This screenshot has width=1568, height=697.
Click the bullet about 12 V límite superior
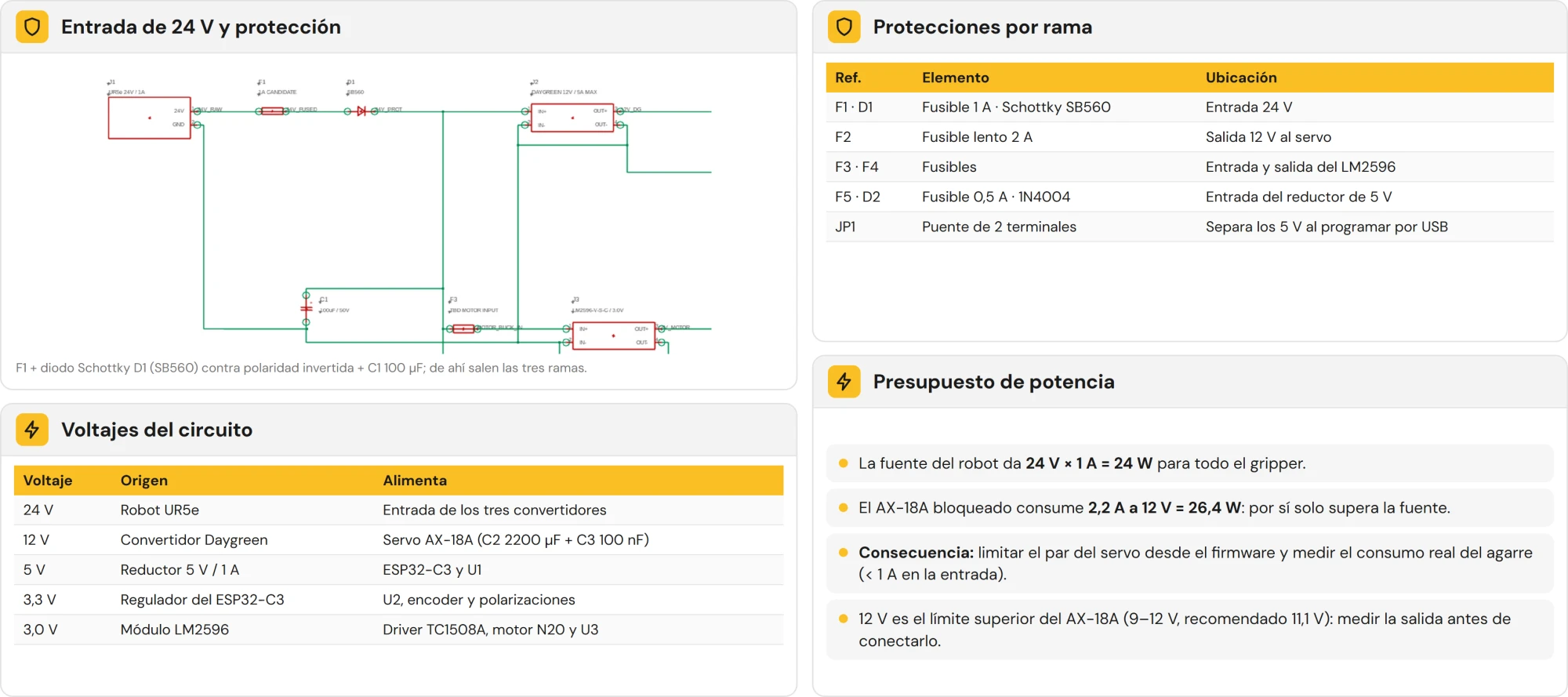click(1190, 630)
